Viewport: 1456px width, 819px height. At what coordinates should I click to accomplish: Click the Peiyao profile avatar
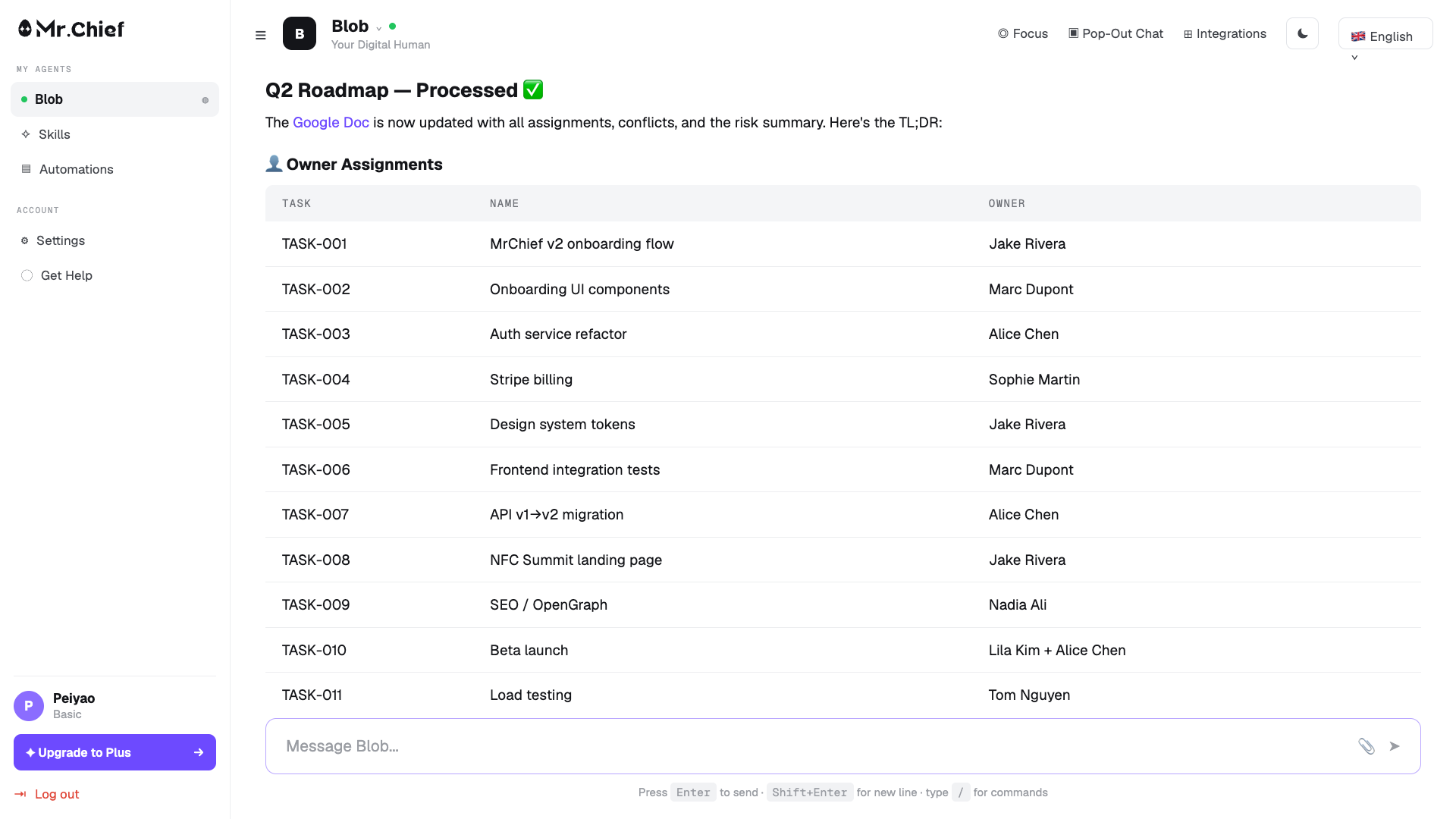tap(29, 706)
